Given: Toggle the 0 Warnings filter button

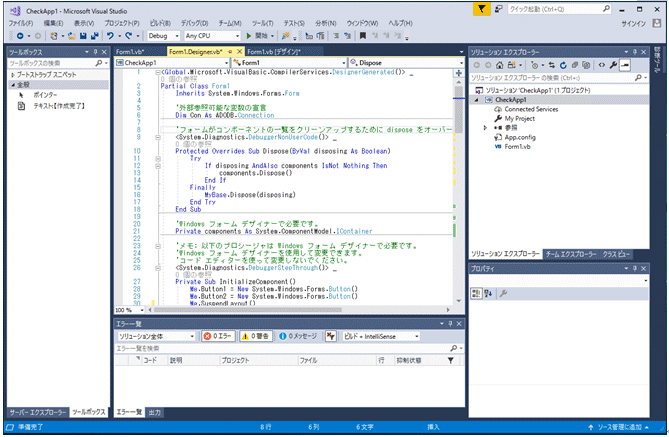Looking at the screenshot, I should (256, 336).
